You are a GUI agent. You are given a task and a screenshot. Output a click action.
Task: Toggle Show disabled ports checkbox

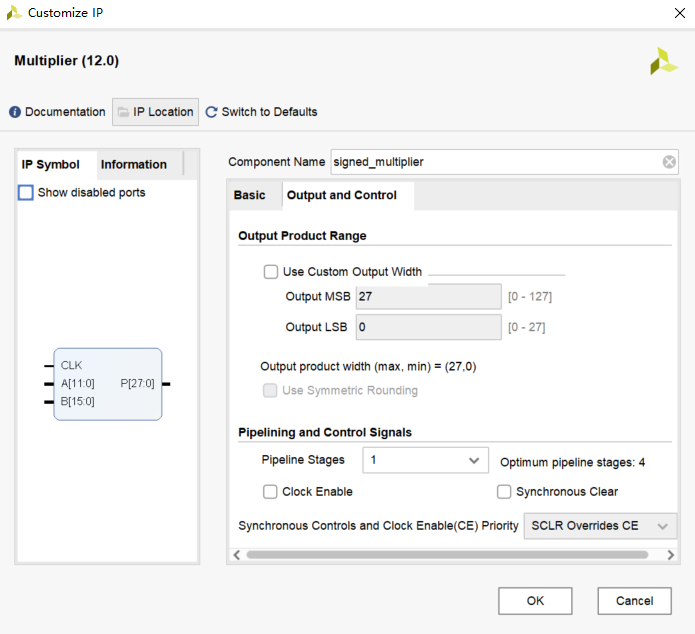click(x=26, y=192)
